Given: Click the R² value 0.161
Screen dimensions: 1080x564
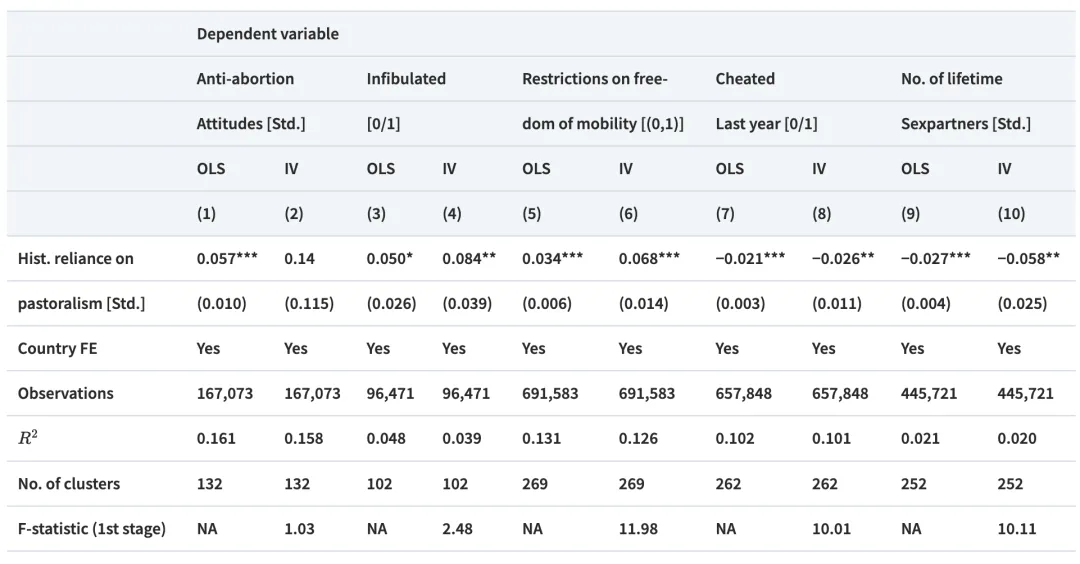Looking at the screenshot, I should 216,439.
